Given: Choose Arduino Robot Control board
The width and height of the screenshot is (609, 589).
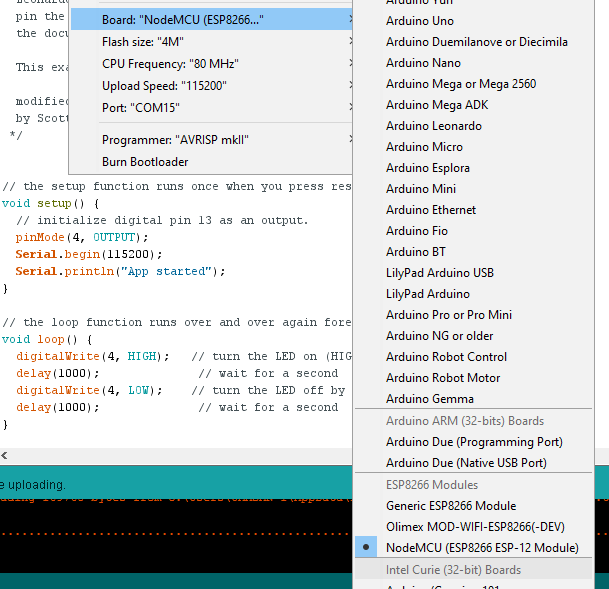Looking at the screenshot, I should coord(474,356).
